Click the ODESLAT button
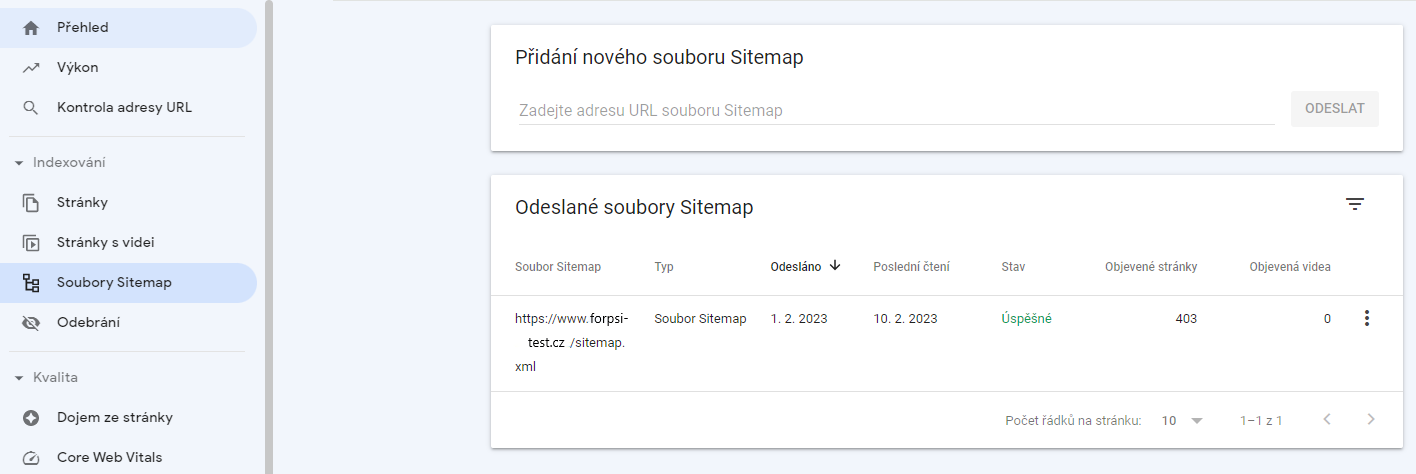This screenshot has width=1416, height=474. tap(1334, 109)
